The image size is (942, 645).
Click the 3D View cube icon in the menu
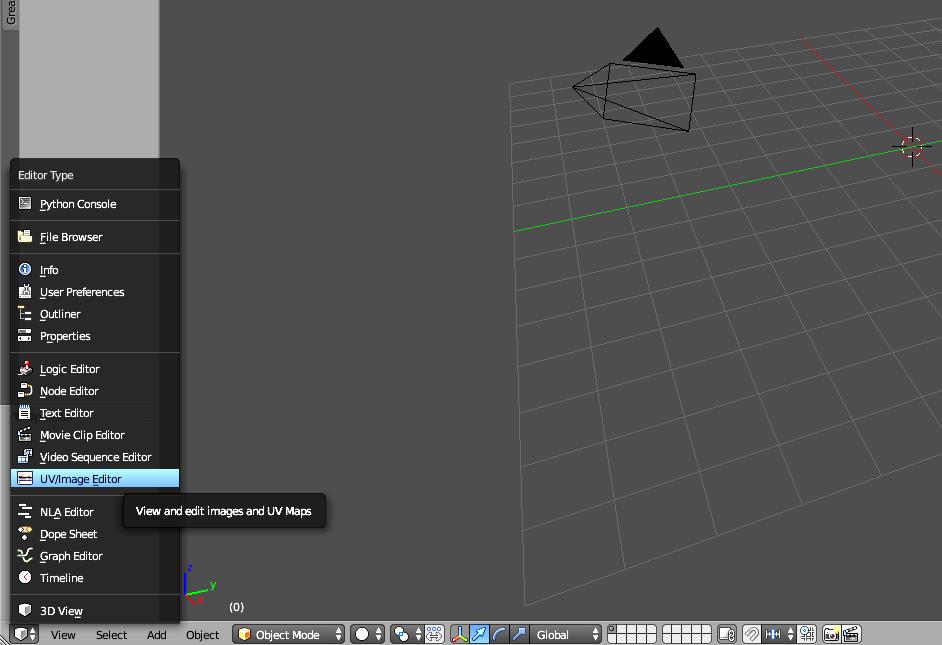tap(25, 610)
